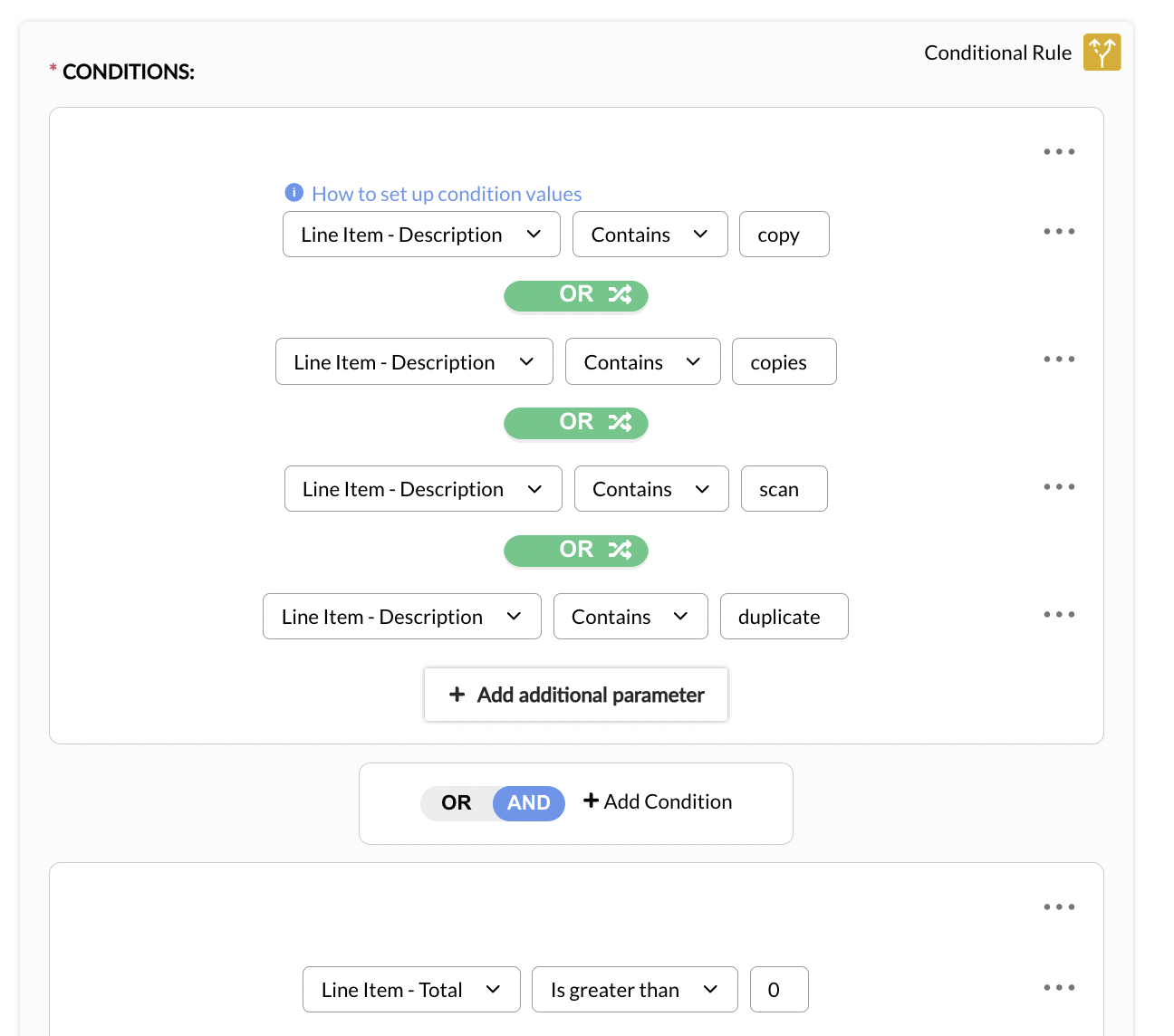Viewport: 1174px width, 1036px height.
Task: Click the Add additional parameter button
Action: [x=576, y=695]
